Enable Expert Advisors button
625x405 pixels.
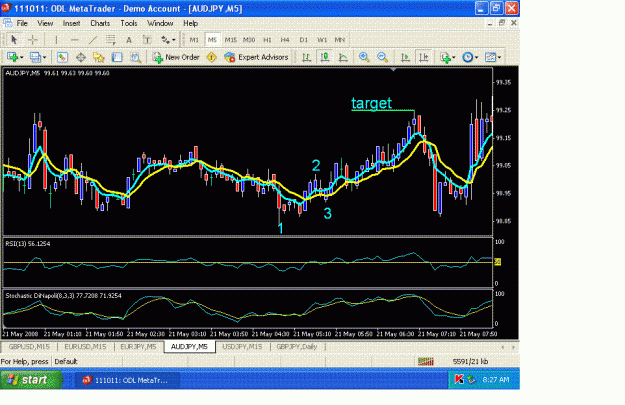(x=256, y=57)
